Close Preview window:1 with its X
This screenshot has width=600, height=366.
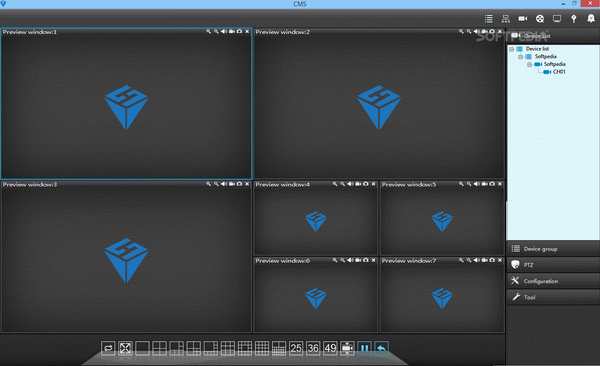click(247, 31)
